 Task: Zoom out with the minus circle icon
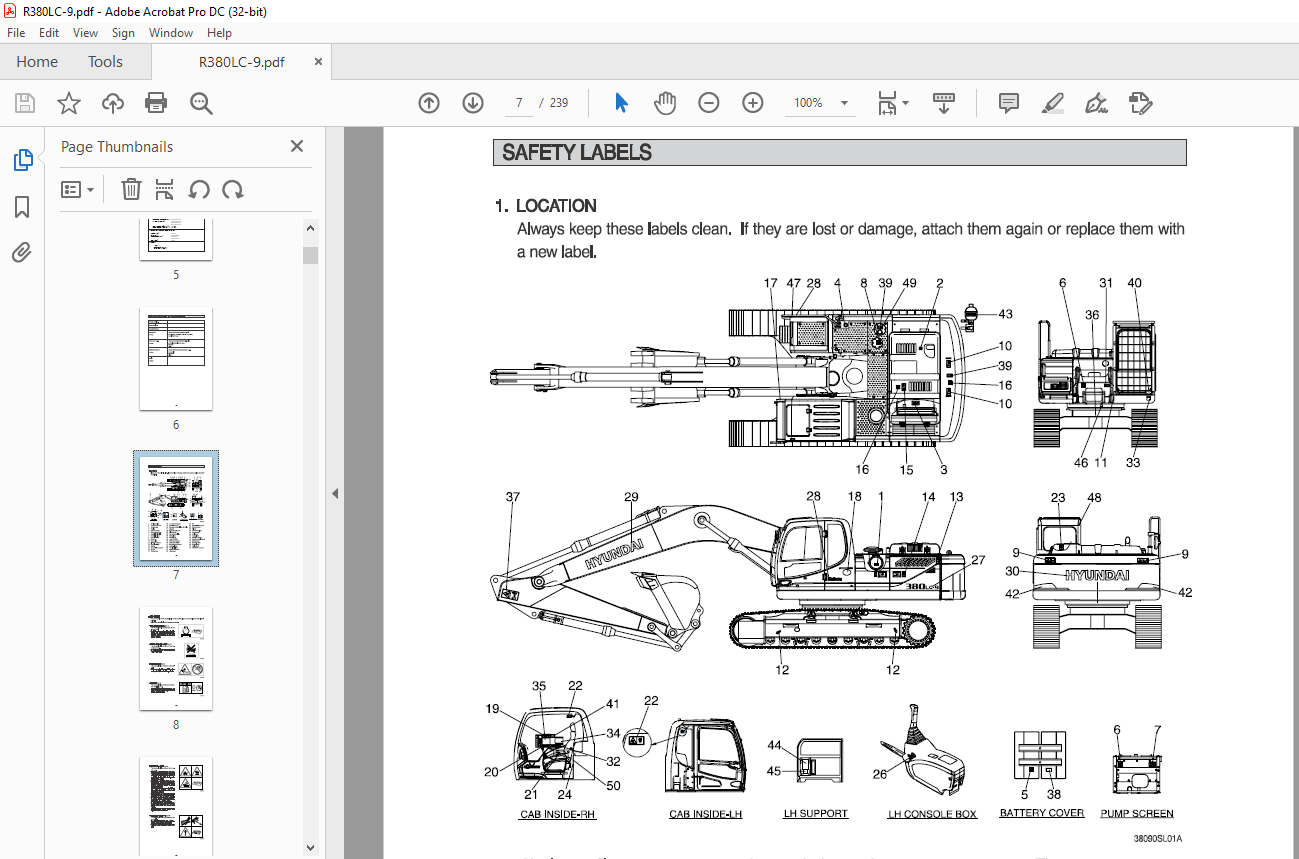point(709,103)
